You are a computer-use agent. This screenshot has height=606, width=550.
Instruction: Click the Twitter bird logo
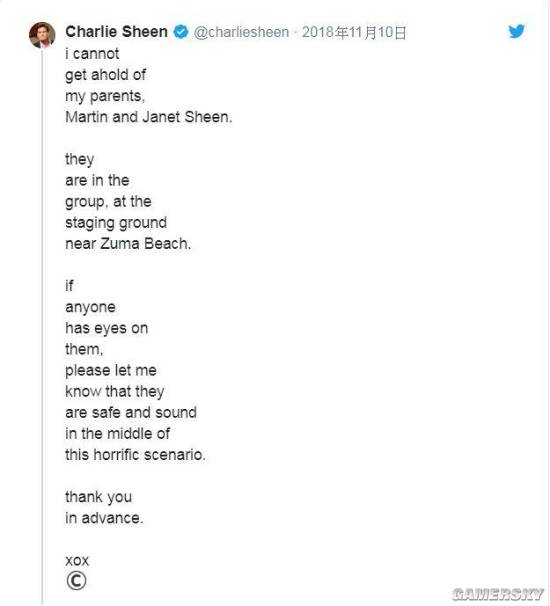516,31
